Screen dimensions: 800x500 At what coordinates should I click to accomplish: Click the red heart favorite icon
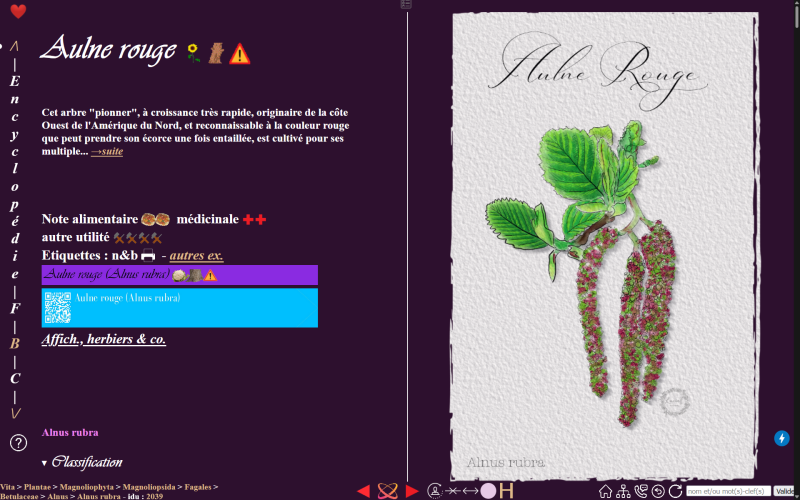pyautogui.click(x=18, y=11)
